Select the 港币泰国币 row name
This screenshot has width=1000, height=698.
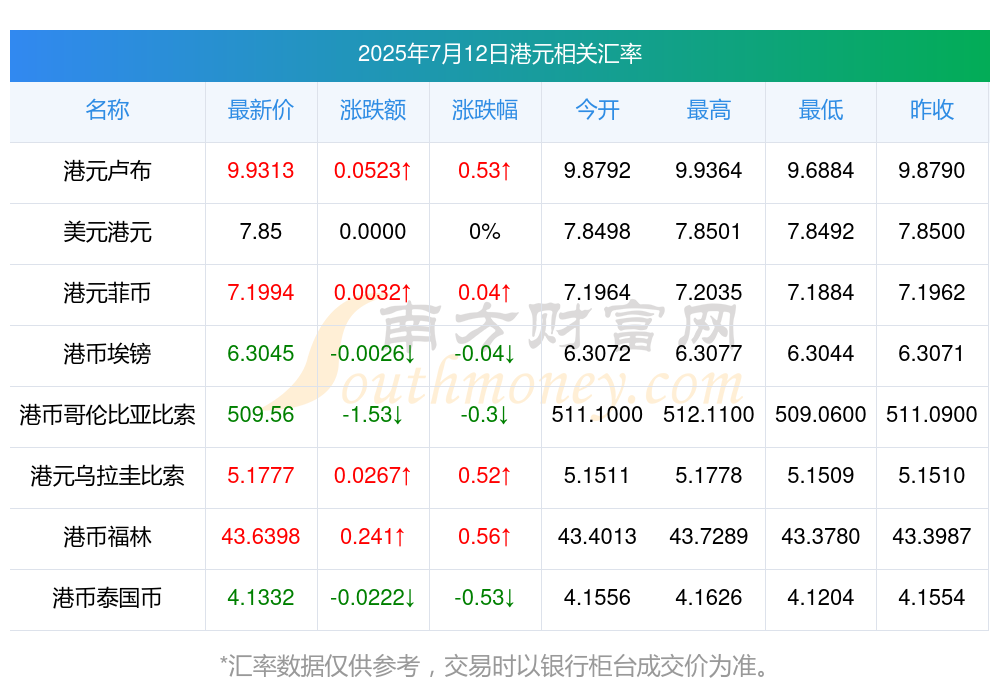(x=107, y=598)
